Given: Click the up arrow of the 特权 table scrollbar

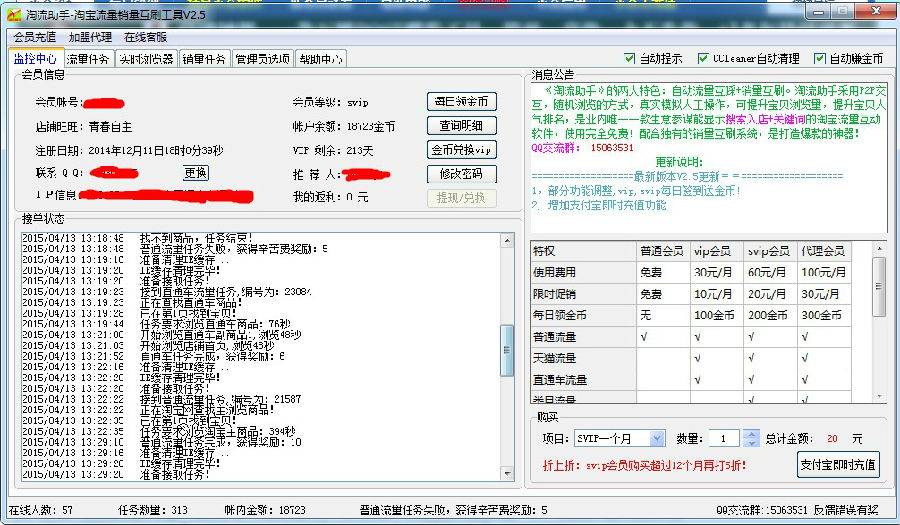Looking at the screenshot, I should coord(879,249).
